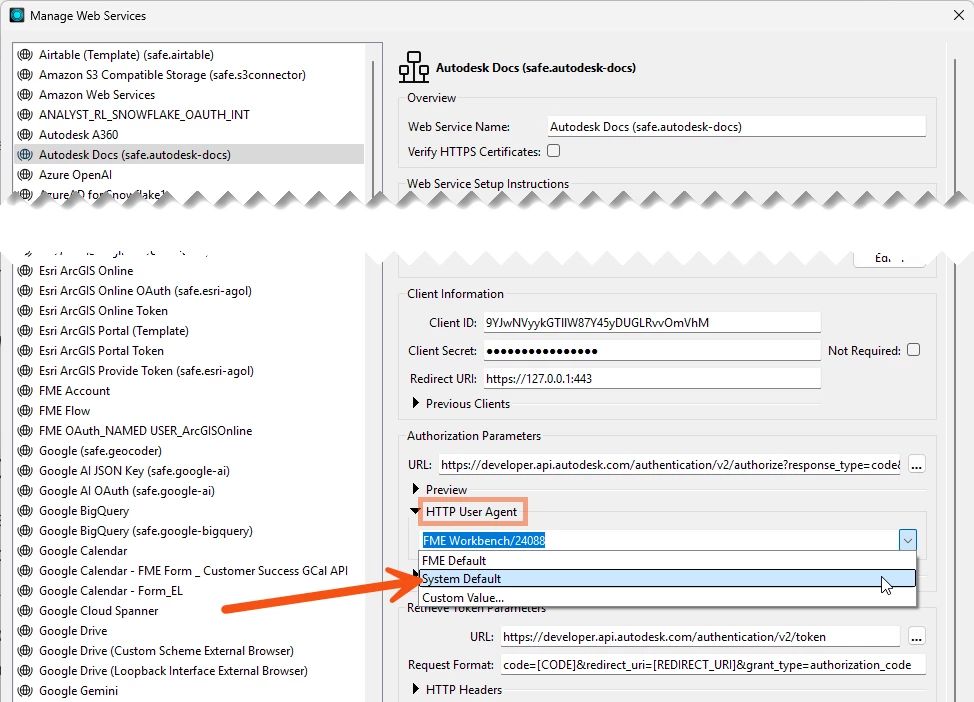Click the Retrieve Token URL field
Viewport: 974px width, 702px height.
click(x=701, y=637)
